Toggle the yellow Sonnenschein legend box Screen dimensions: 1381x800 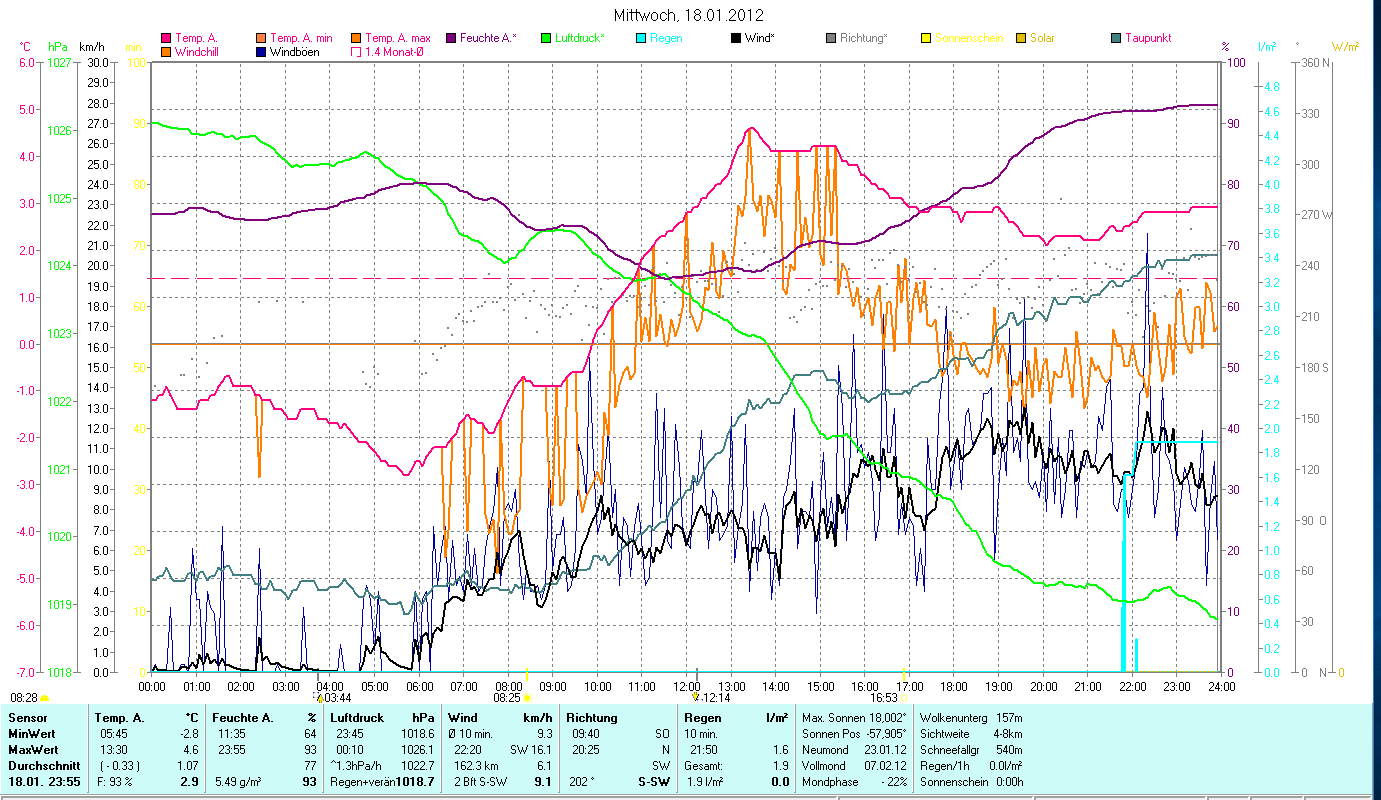tap(927, 38)
